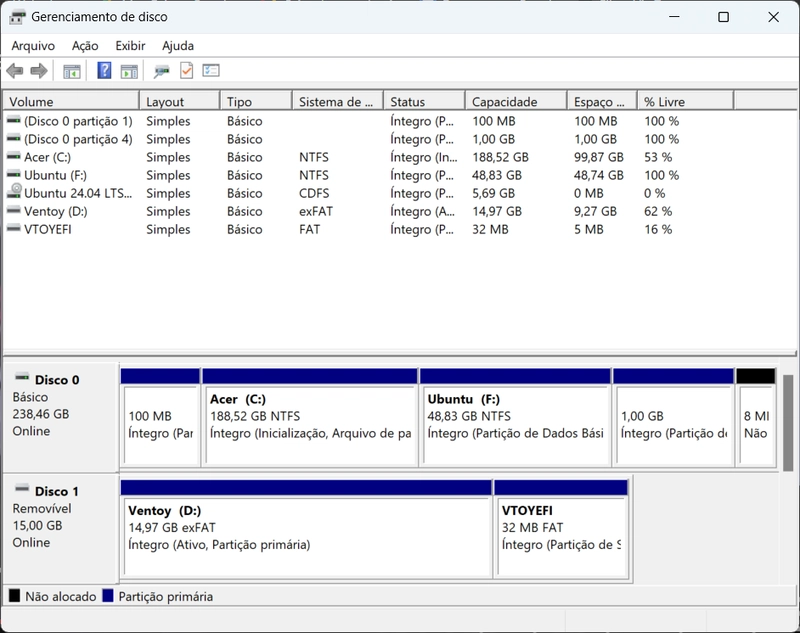Click the 16 % free cell
Viewport: 800px width, 633px height.
point(658,230)
